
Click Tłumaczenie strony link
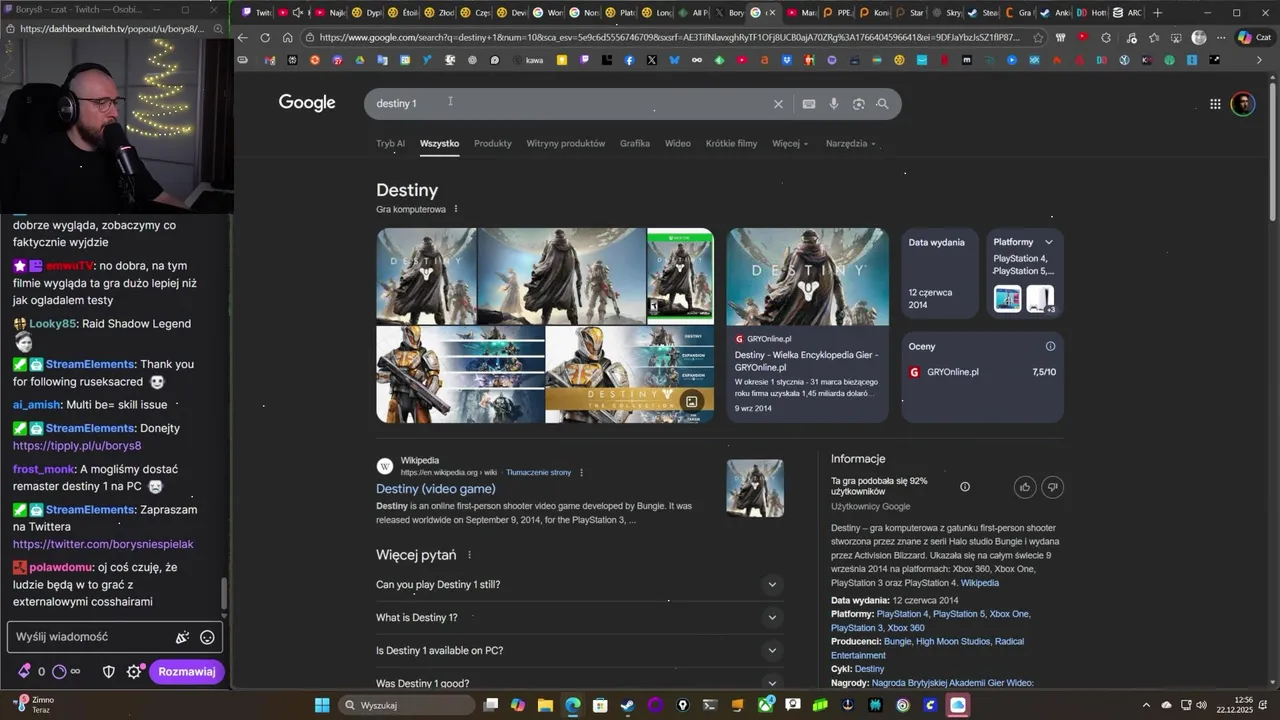(538, 472)
